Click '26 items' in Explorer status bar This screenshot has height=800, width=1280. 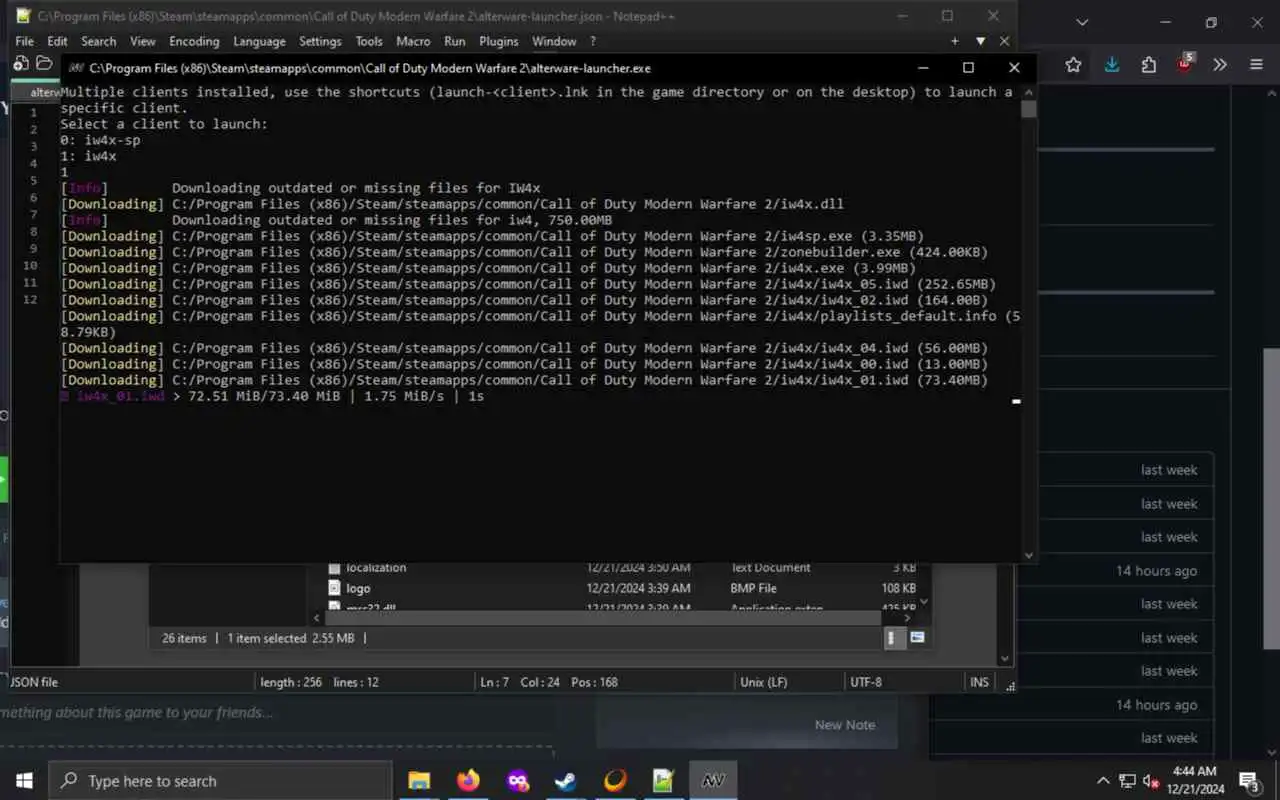tap(184, 638)
